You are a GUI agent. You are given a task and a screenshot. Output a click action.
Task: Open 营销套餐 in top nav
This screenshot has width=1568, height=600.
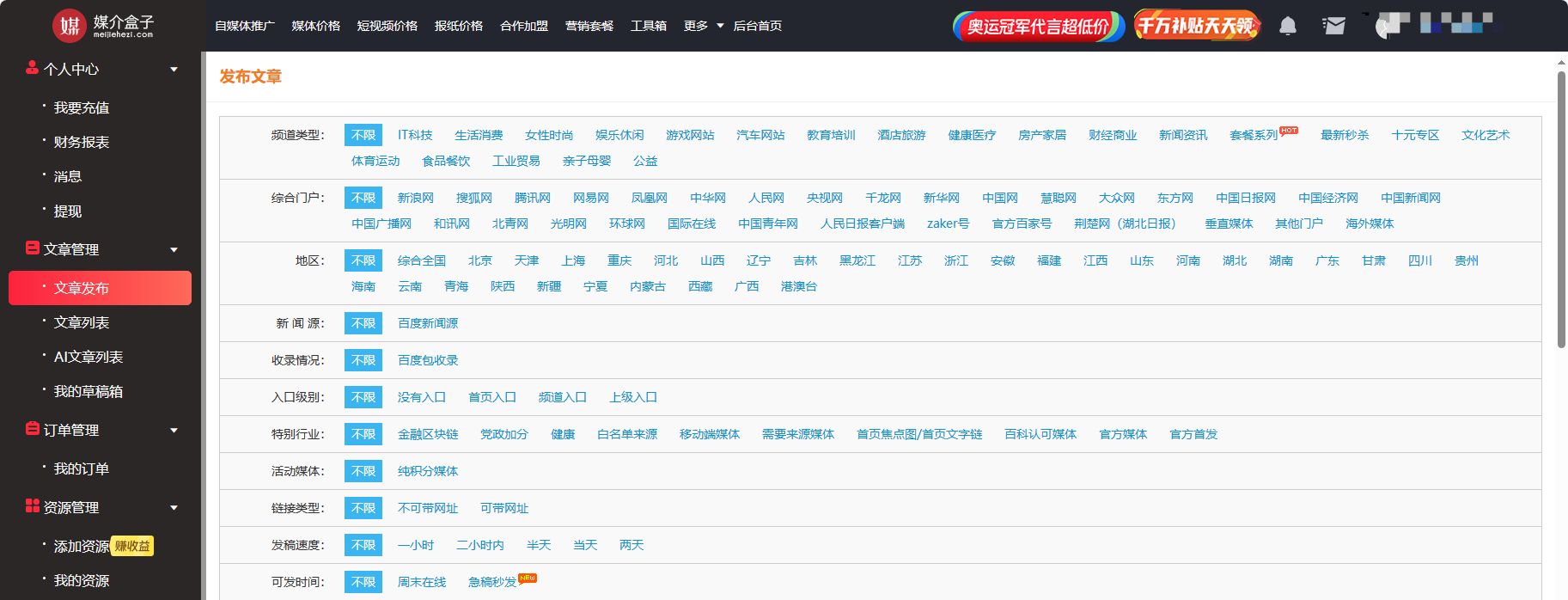pyautogui.click(x=589, y=26)
